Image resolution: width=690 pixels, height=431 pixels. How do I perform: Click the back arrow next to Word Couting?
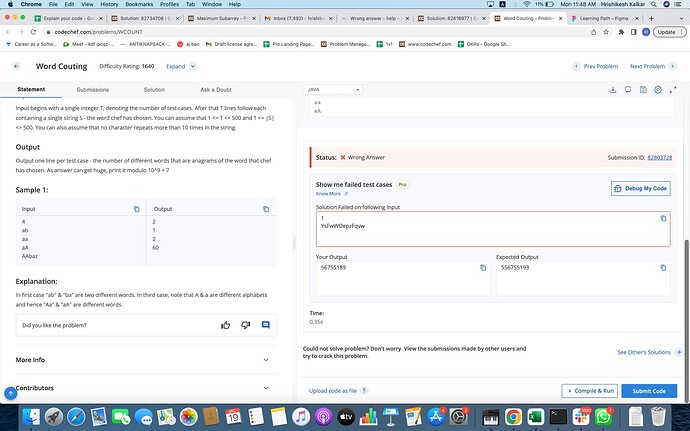pyautogui.click(x=16, y=66)
